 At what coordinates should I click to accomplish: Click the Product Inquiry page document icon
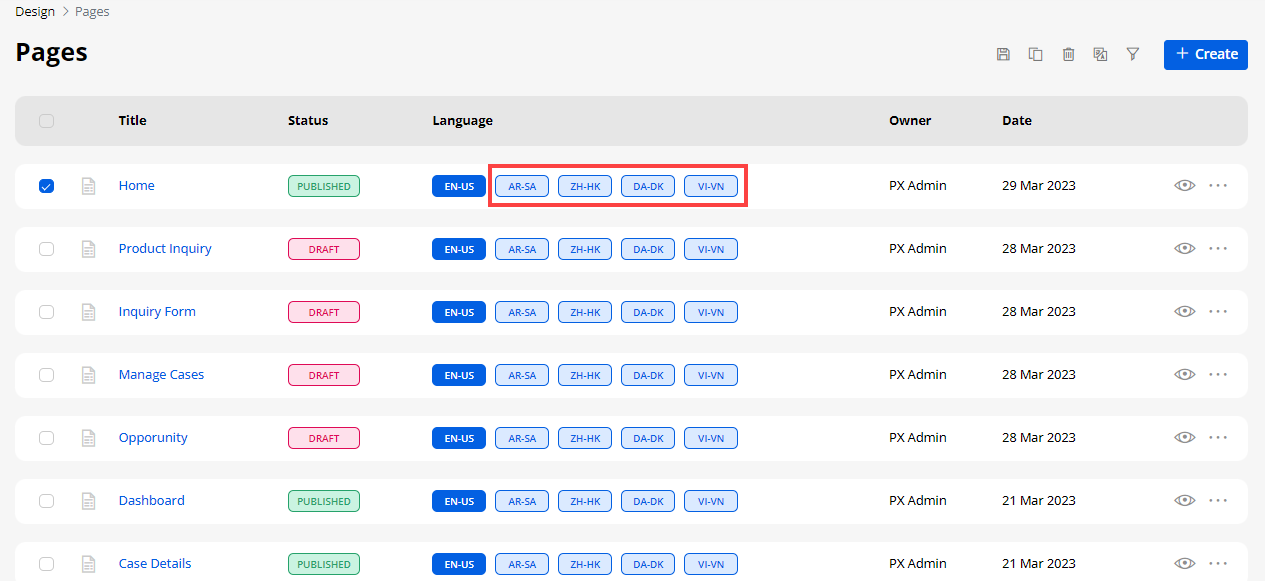89,249
